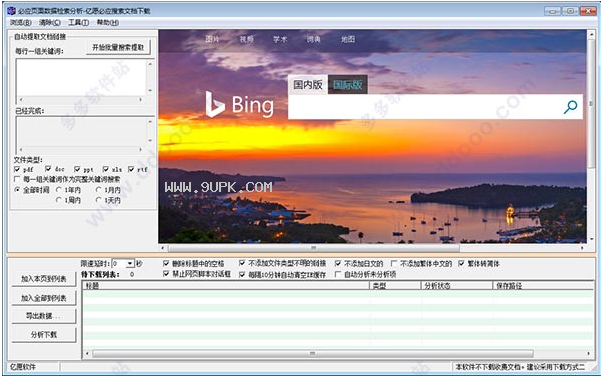This screenshot has width=601, height=379.
Task: Enable 每一组关键词作为完整关键词搜索 checkbox
Action: pos(17,179)
